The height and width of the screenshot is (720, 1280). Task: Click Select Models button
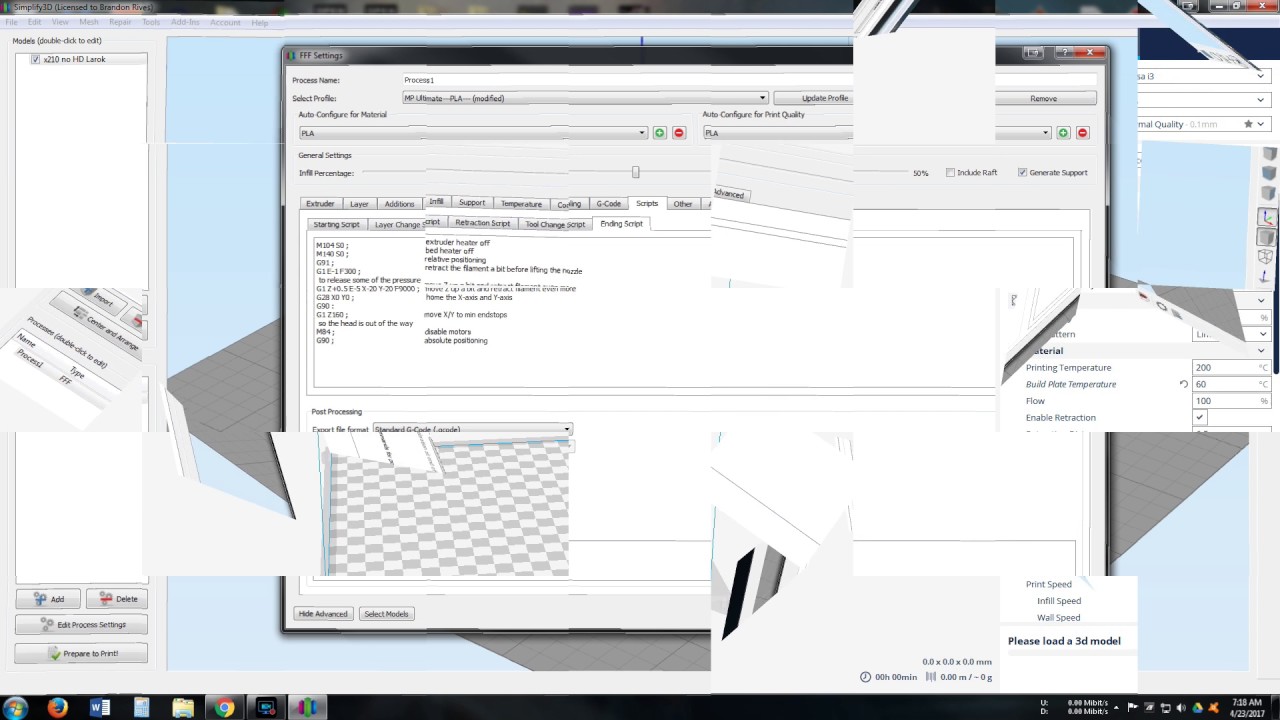coord(386,614)
